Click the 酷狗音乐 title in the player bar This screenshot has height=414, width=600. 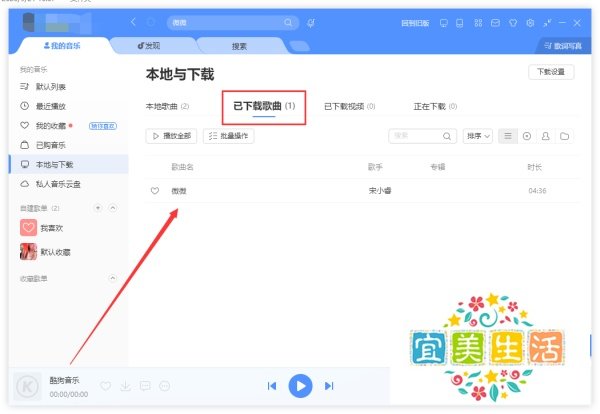[x=64, y=380]
